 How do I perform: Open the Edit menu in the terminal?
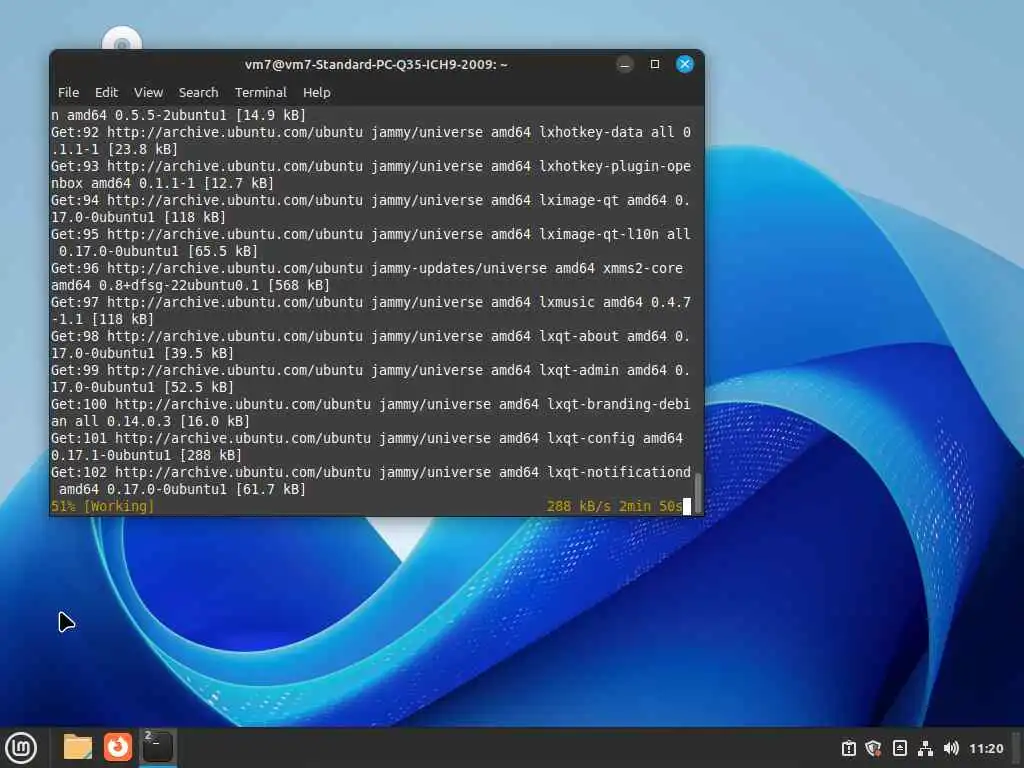106,93
